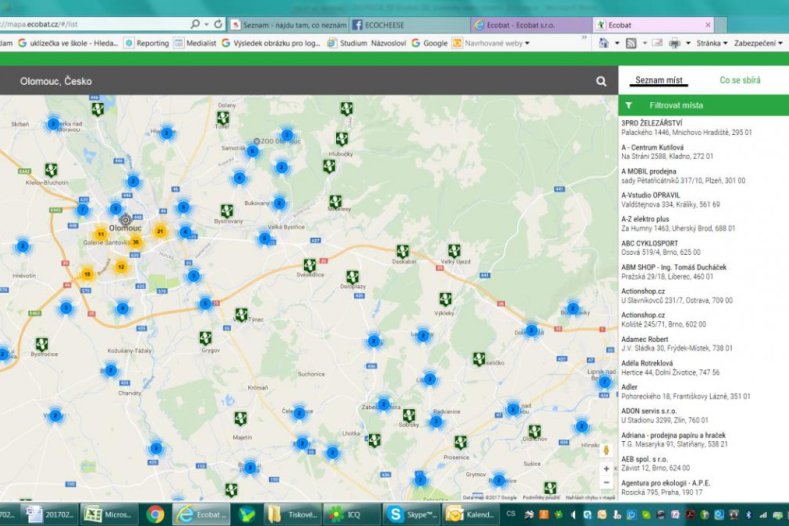Viewport: 789px width, 526px height.
Task: Click the Filtrovat místa button
Action: pyautogui.click(x=703, y=106)
